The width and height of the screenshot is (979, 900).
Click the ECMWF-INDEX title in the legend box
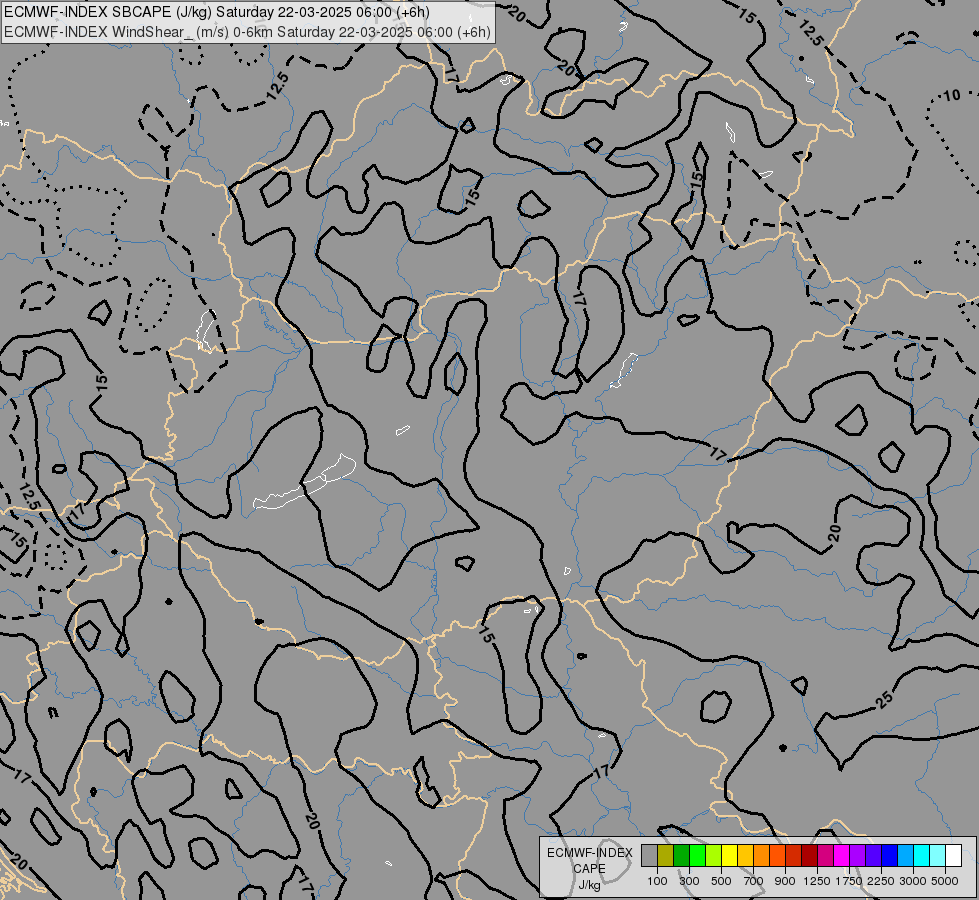pos(589,853)
